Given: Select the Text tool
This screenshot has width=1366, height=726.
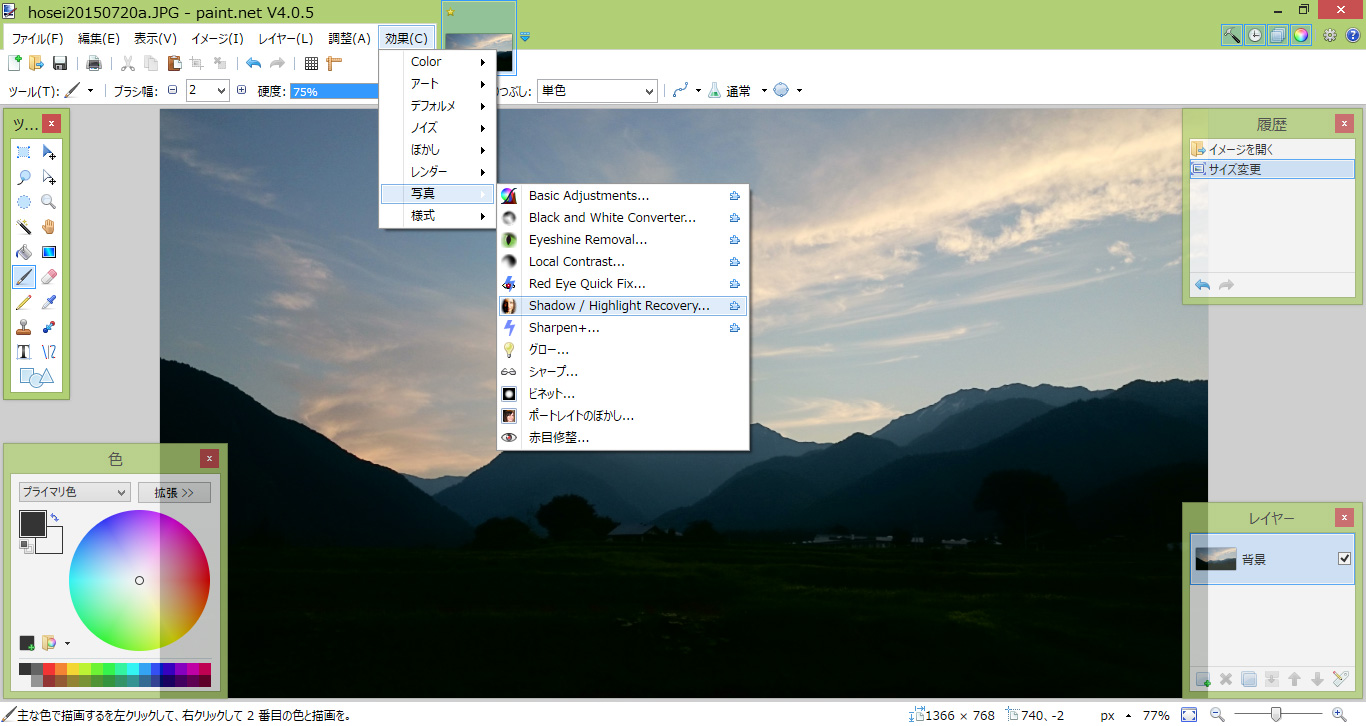Looking at the screenshot, I should point(24,352).
